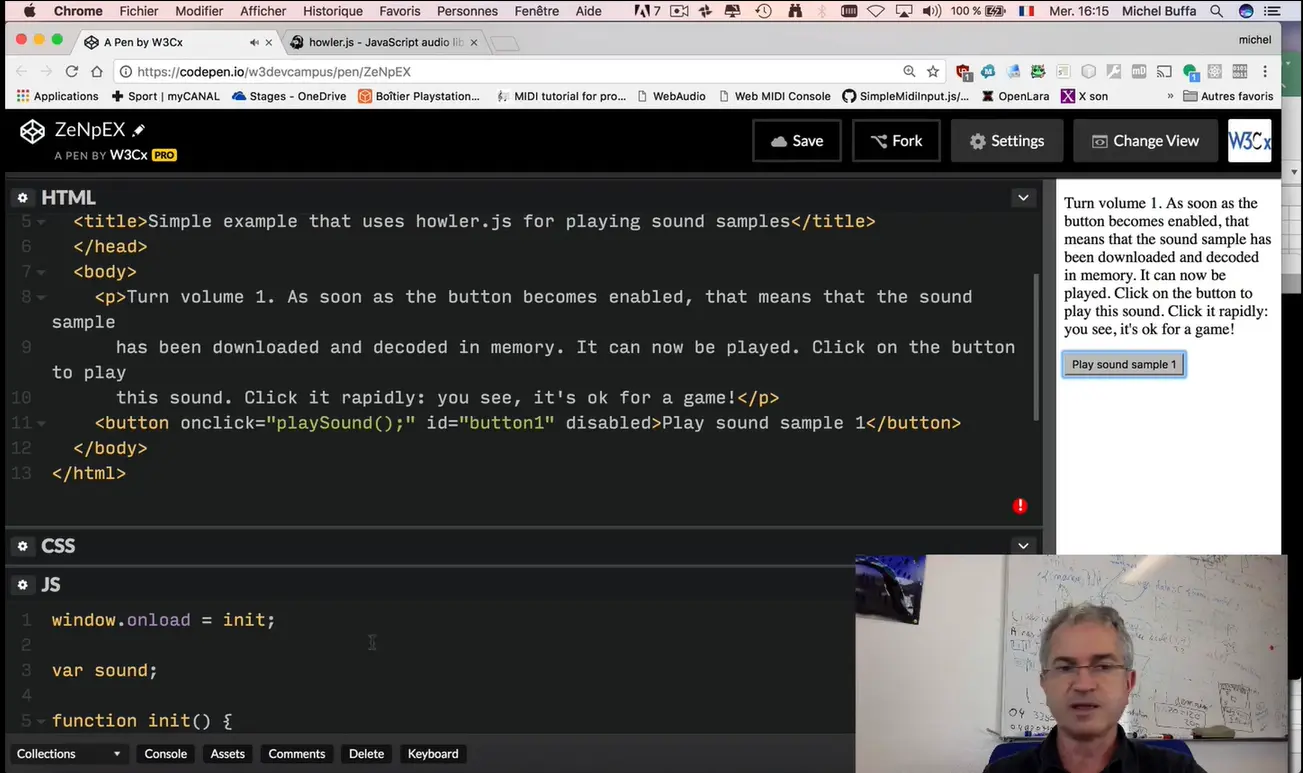This screenshot has width=1303, height=773.
Task: Click the red shield extension icon
Action: [x=963, y=72]
